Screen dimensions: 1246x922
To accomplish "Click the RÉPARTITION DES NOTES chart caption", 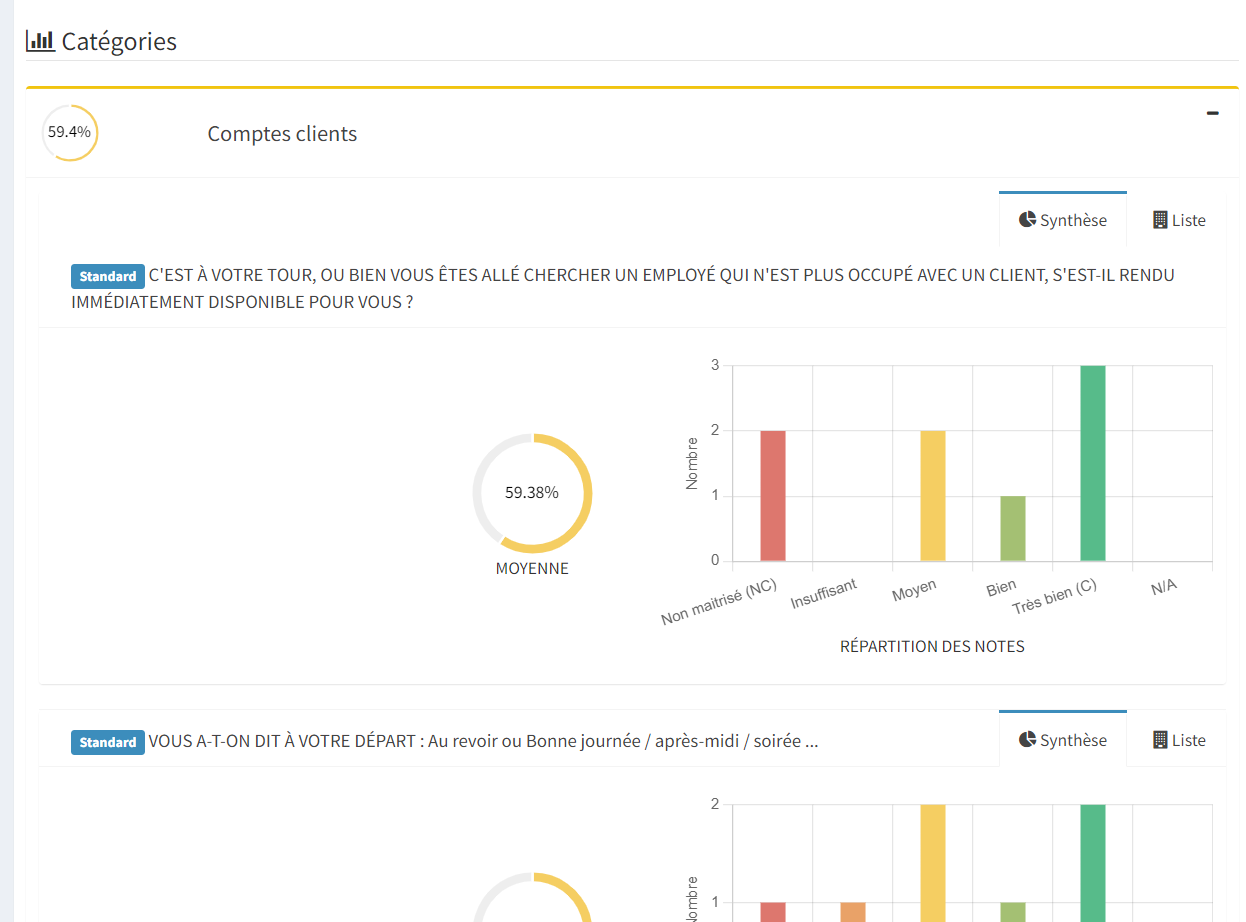I will (932, 646).
